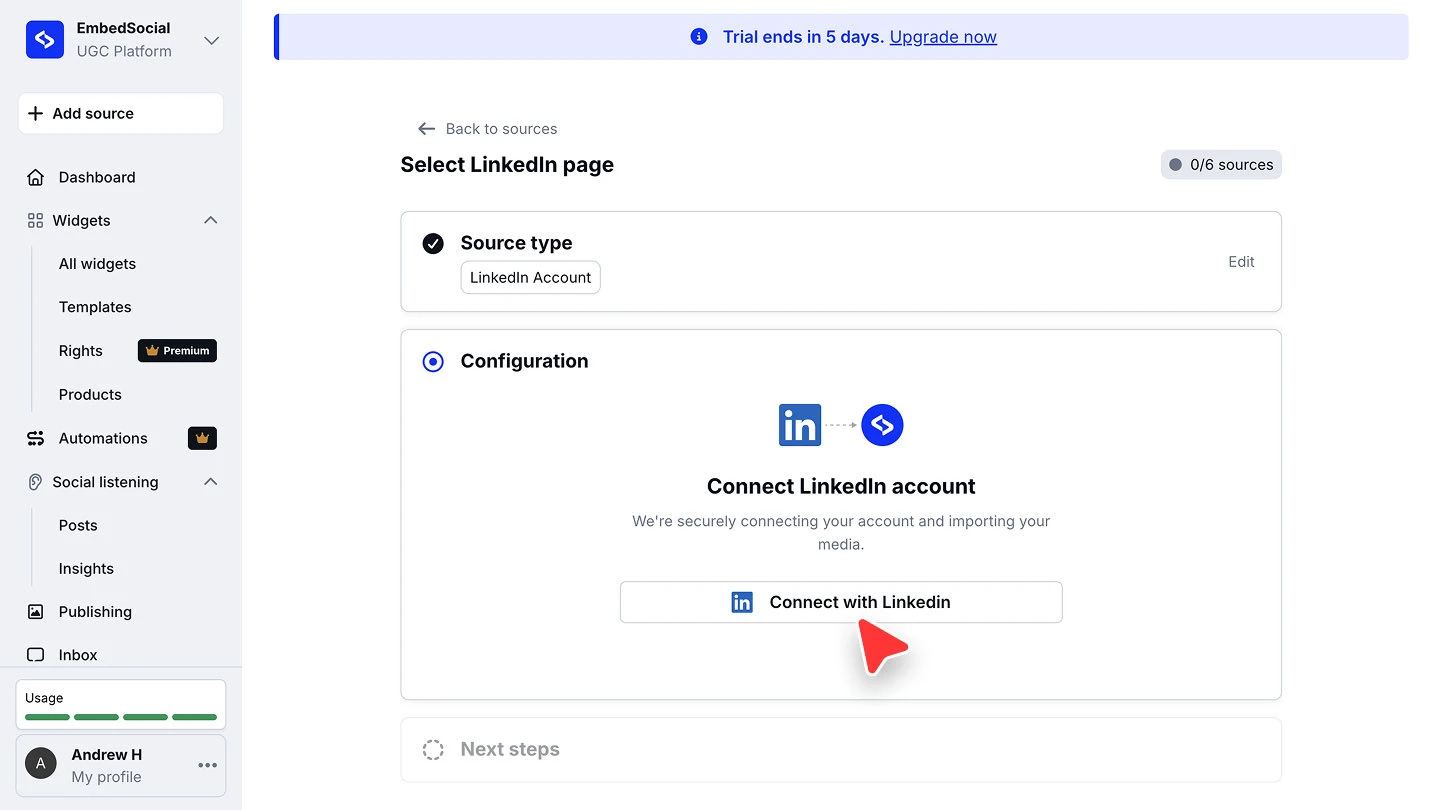Screen dimensions: 1440x810
Task: Click the Premium crown badge beside Rights
Action: pyautogui.click(x=177, y=351)
